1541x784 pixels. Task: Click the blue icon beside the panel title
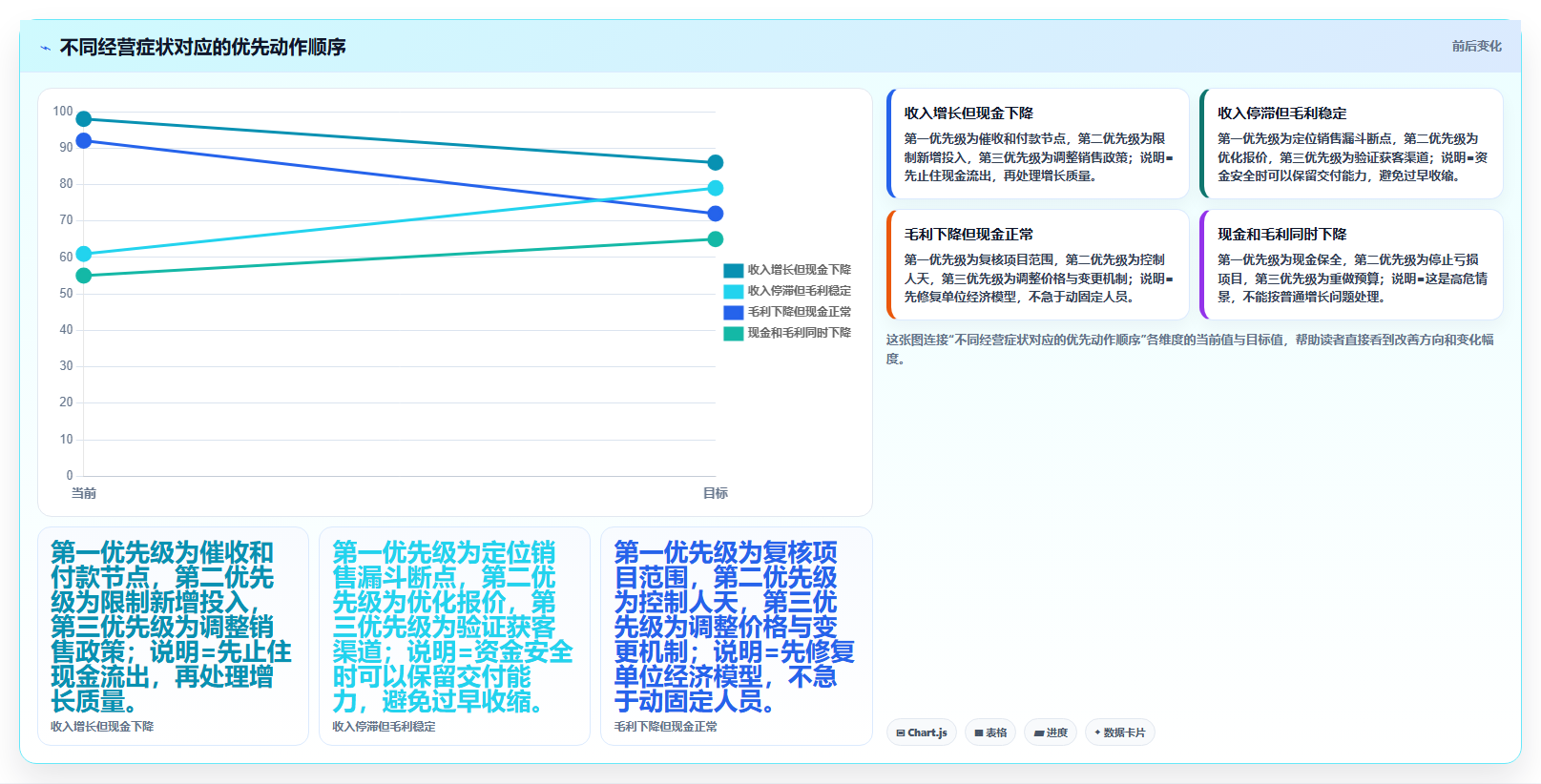coord(45,48)
